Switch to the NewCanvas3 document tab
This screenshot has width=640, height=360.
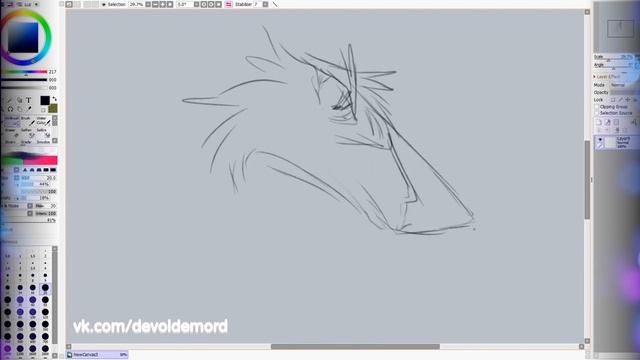tap(98, 355)
